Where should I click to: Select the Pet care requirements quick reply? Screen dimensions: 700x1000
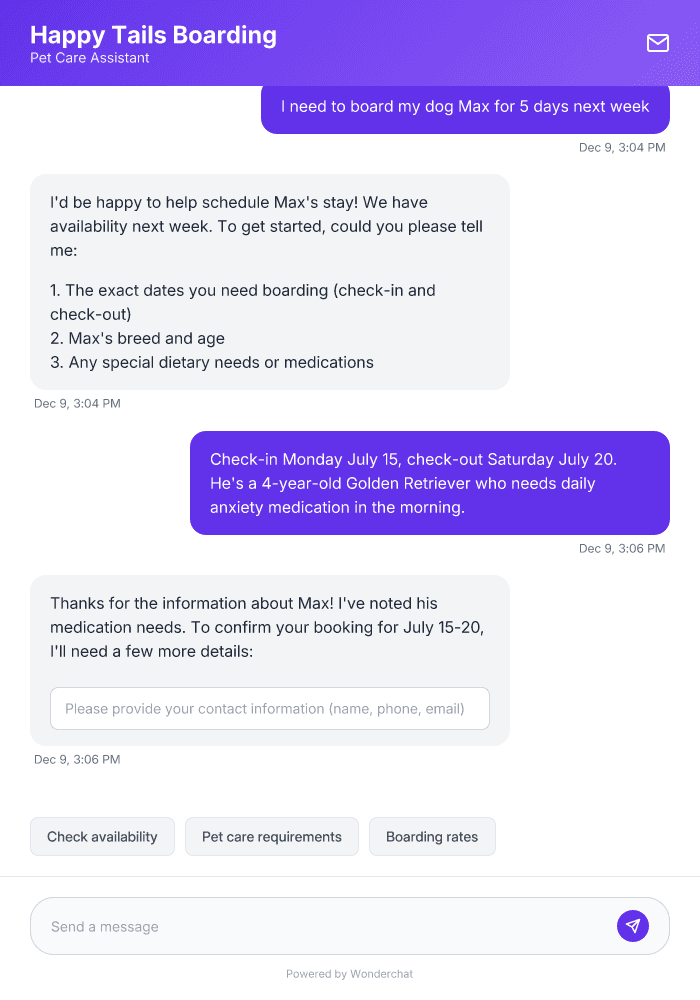pos(271,836)
